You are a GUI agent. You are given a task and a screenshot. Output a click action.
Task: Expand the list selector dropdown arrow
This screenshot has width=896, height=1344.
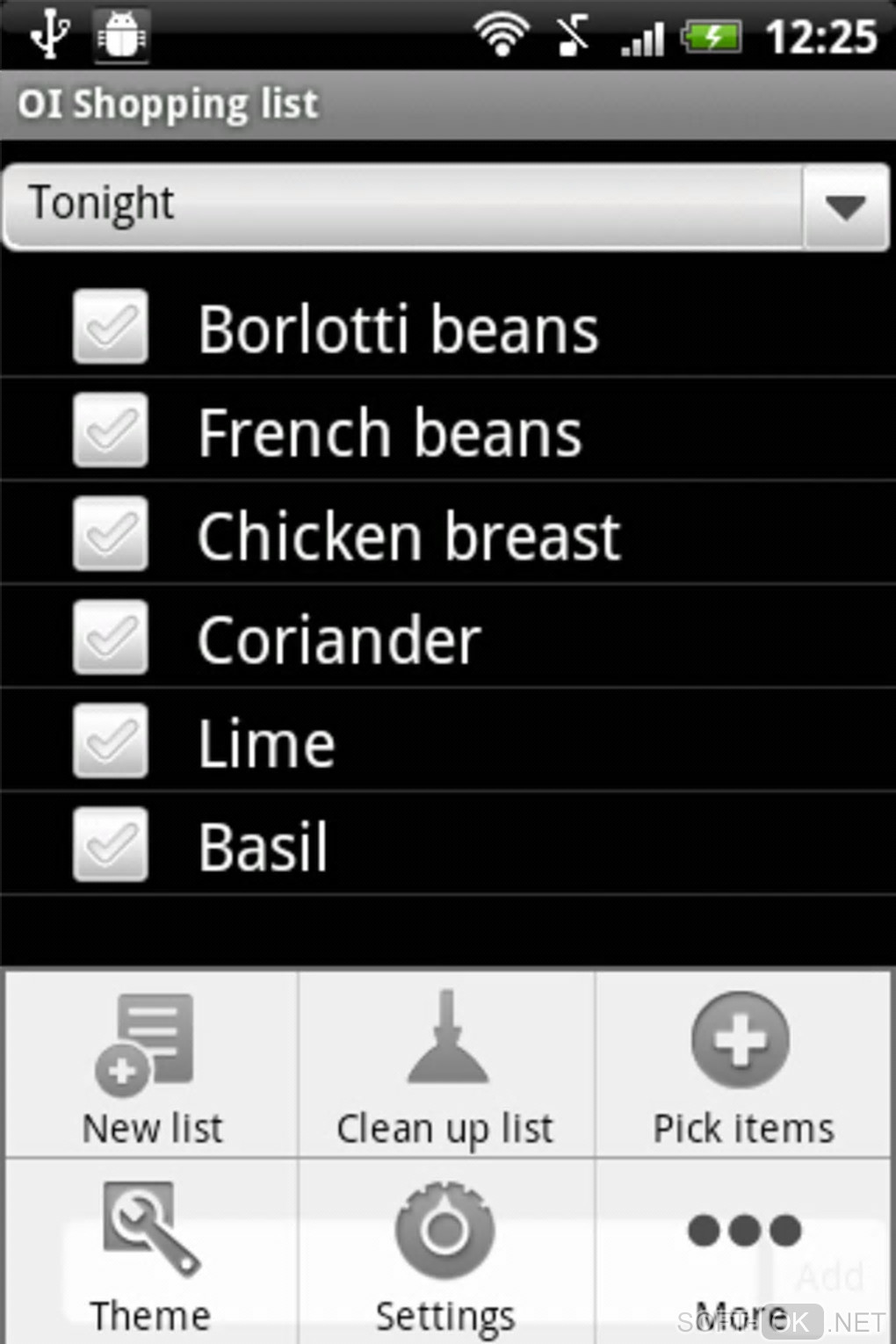pyautogui.click(x=845, y=207)
